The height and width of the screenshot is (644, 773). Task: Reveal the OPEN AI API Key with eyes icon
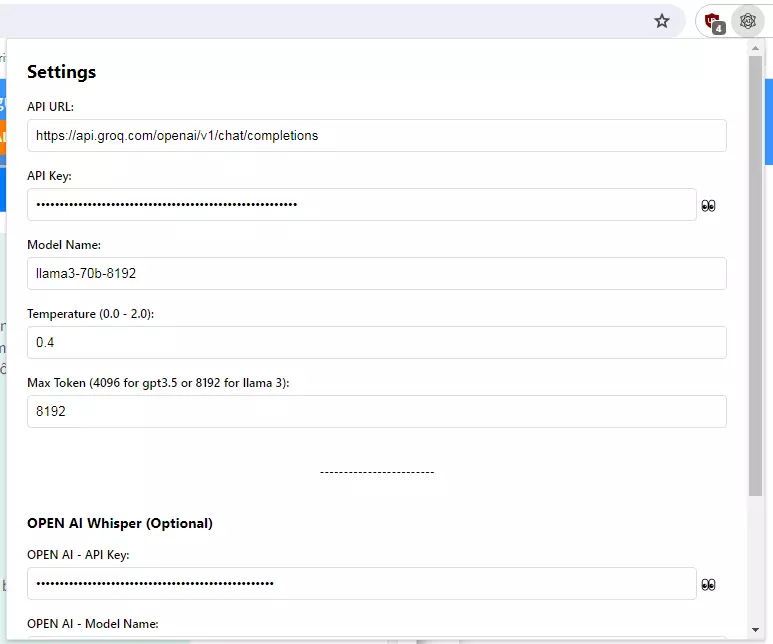pos(708,584)
